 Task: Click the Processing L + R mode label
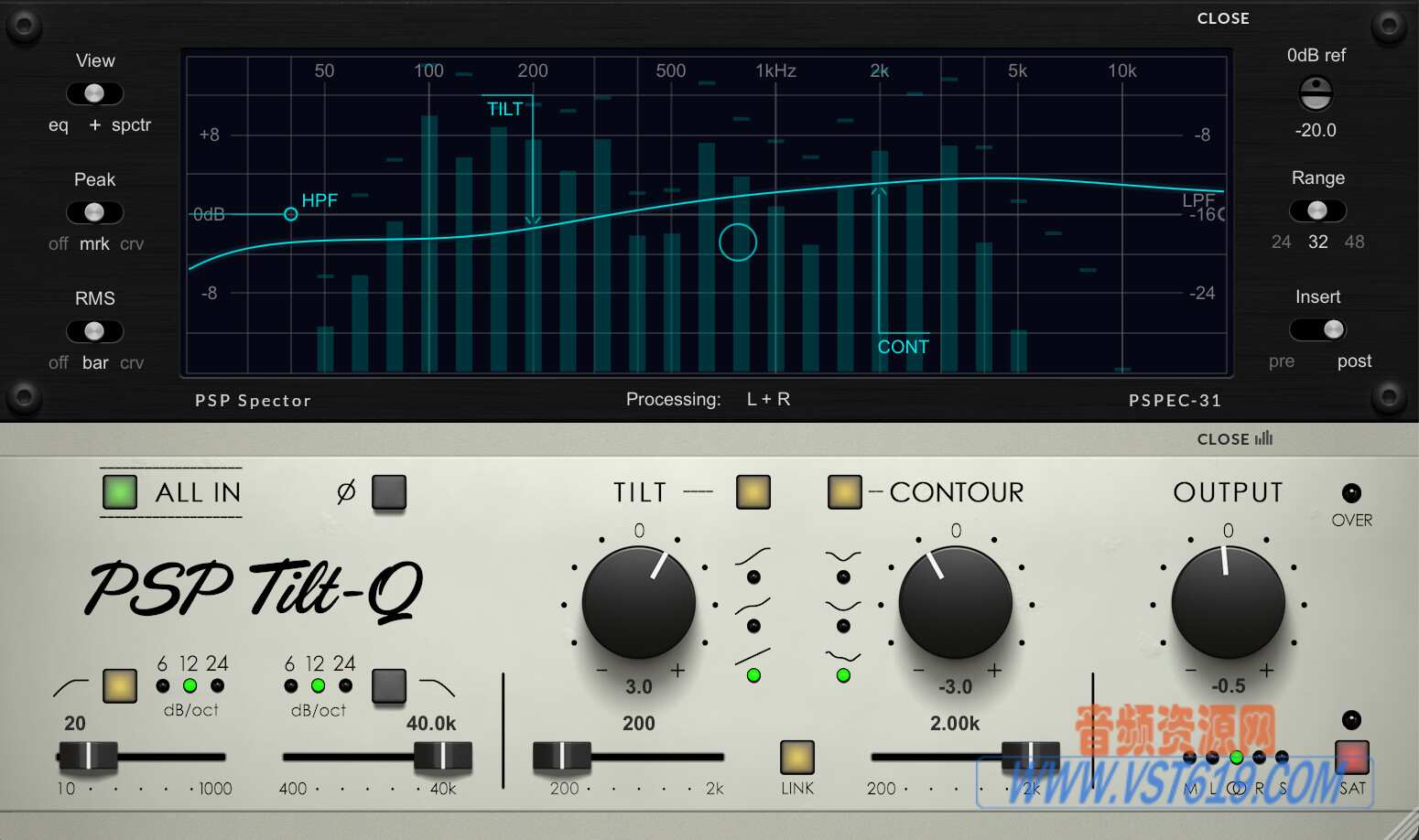coord(768,399)
